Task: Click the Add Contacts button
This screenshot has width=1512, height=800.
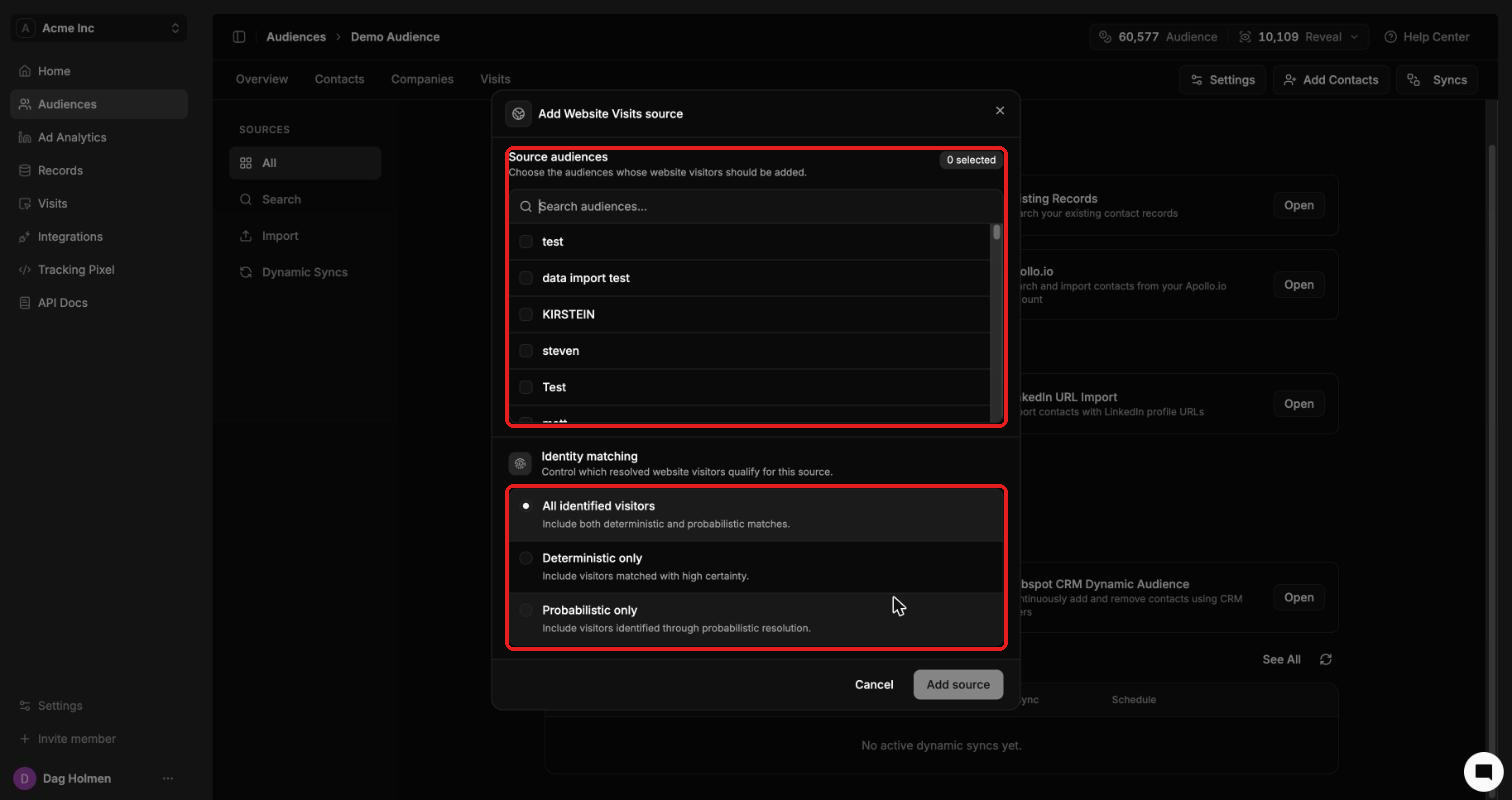Action: click(x=1331, y=80)
